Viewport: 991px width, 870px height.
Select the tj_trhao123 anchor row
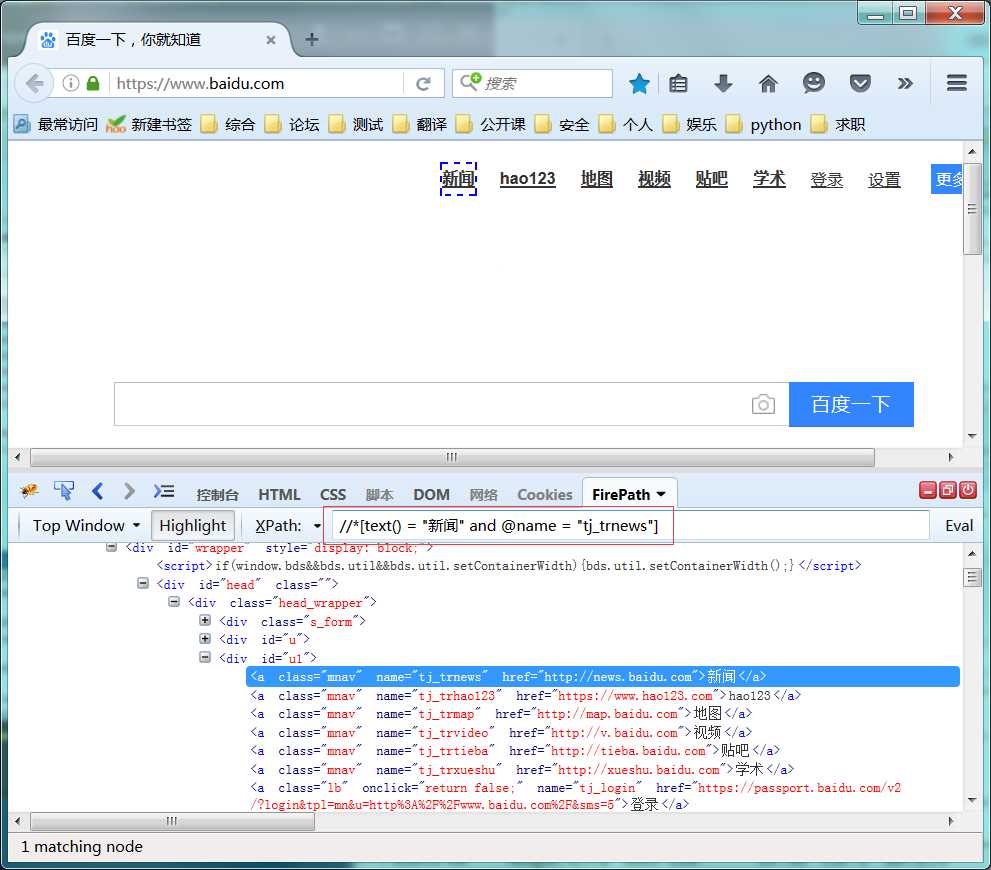pyautogui.click(x=526, y=696)
